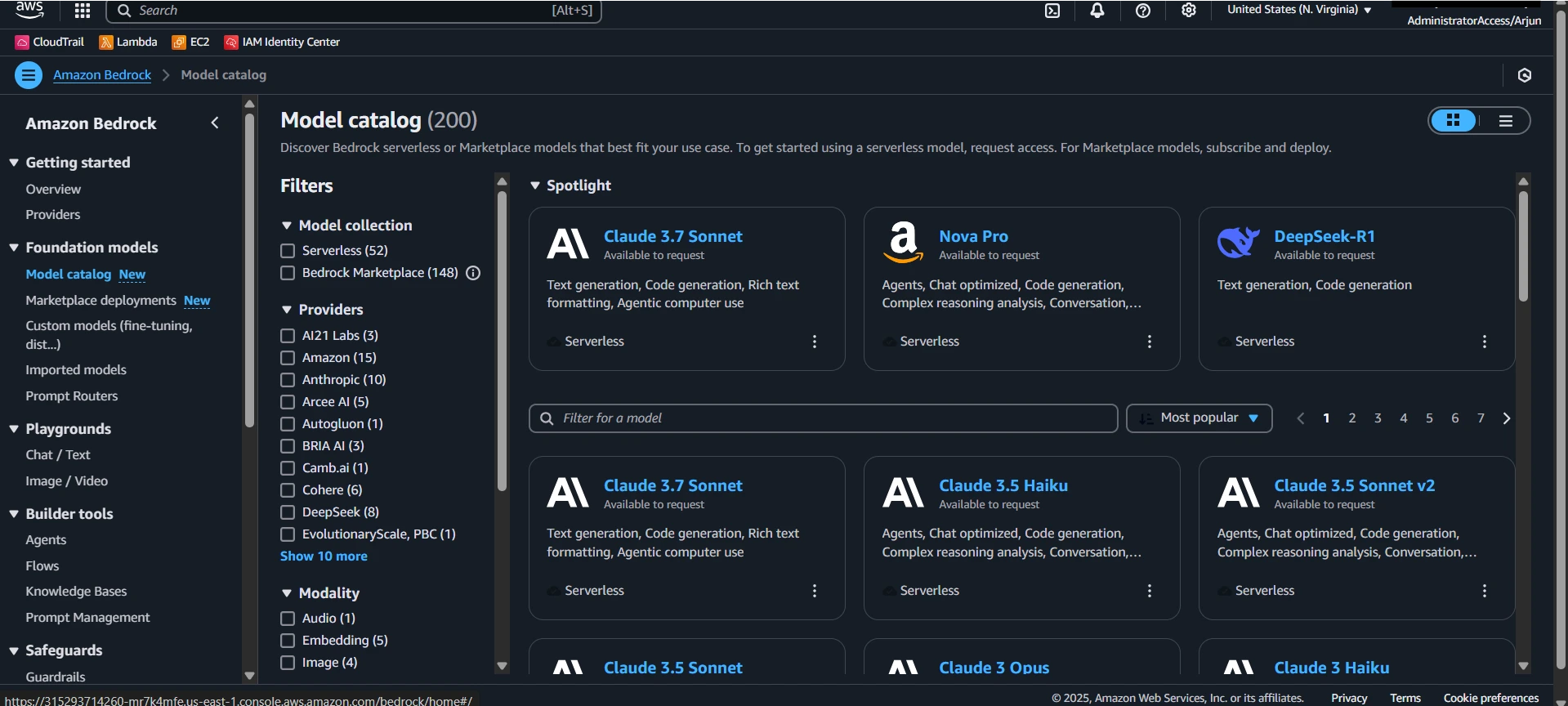Open the notifications bell
Image resolution: width=1568 pixels, height=706 pixels.
tap(1097, 11)
